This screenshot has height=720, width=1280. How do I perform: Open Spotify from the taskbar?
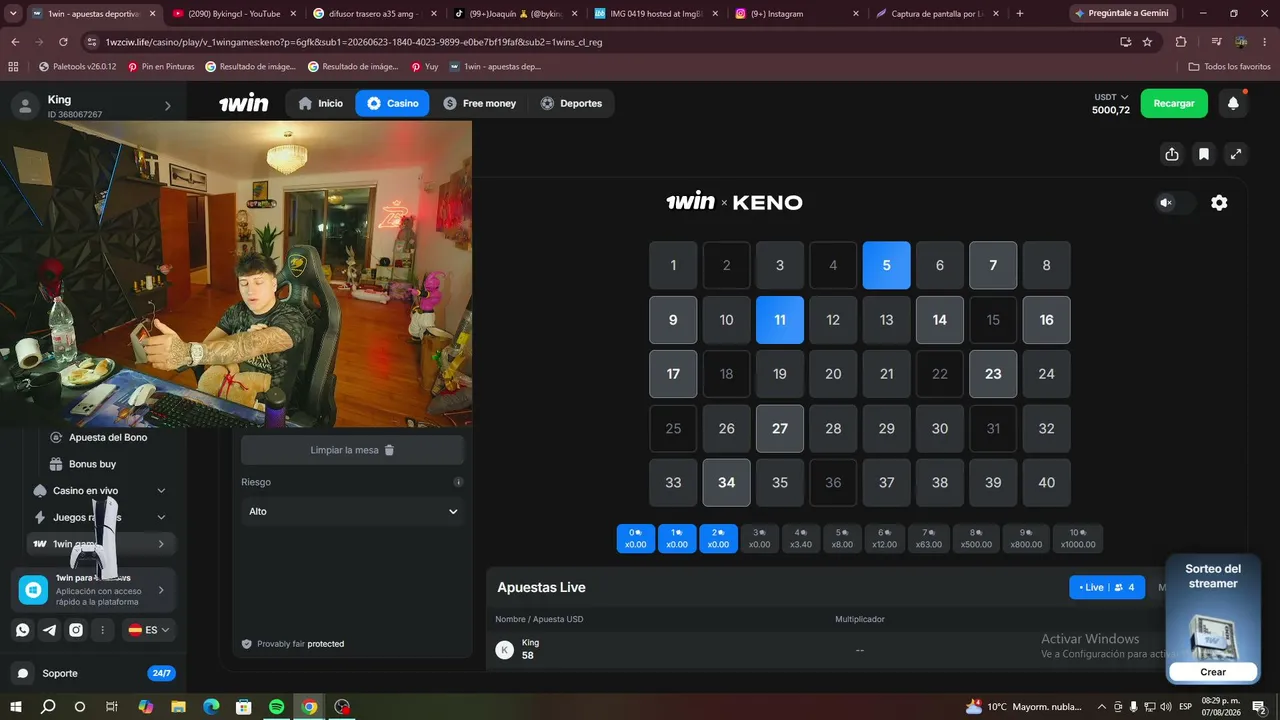277,707
